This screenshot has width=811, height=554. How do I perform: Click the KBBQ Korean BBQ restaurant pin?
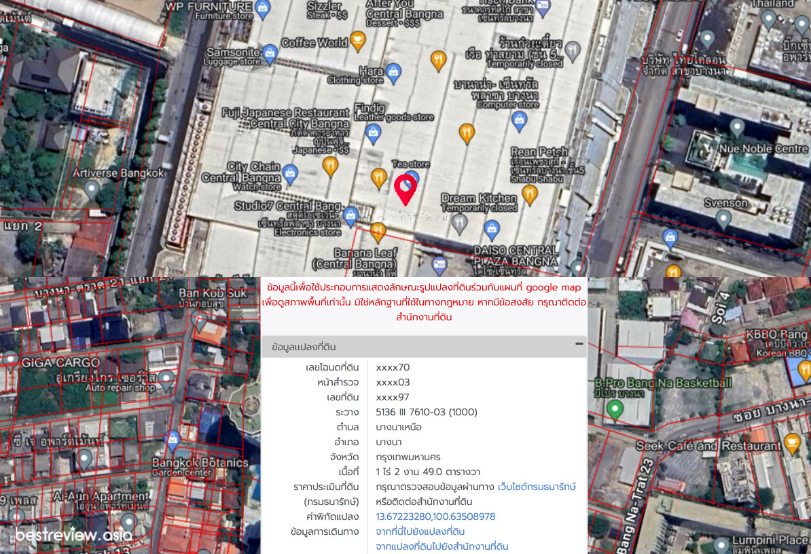coord(804,369)
